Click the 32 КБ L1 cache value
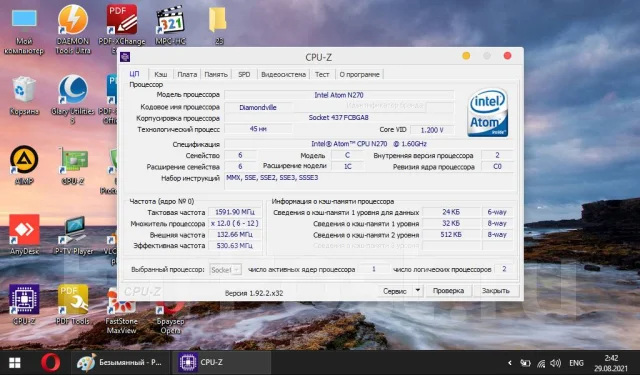Image resolution: width=640 pixels, height=375 pixels. pyautogui.click(x=451, y=223)
